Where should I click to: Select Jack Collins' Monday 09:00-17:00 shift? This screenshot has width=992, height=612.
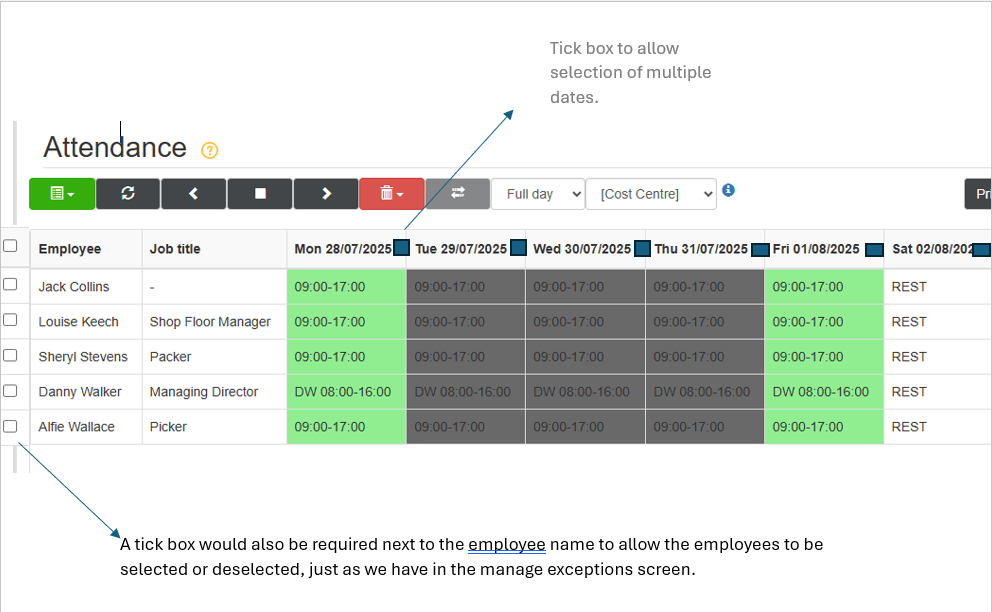(346, 287)
